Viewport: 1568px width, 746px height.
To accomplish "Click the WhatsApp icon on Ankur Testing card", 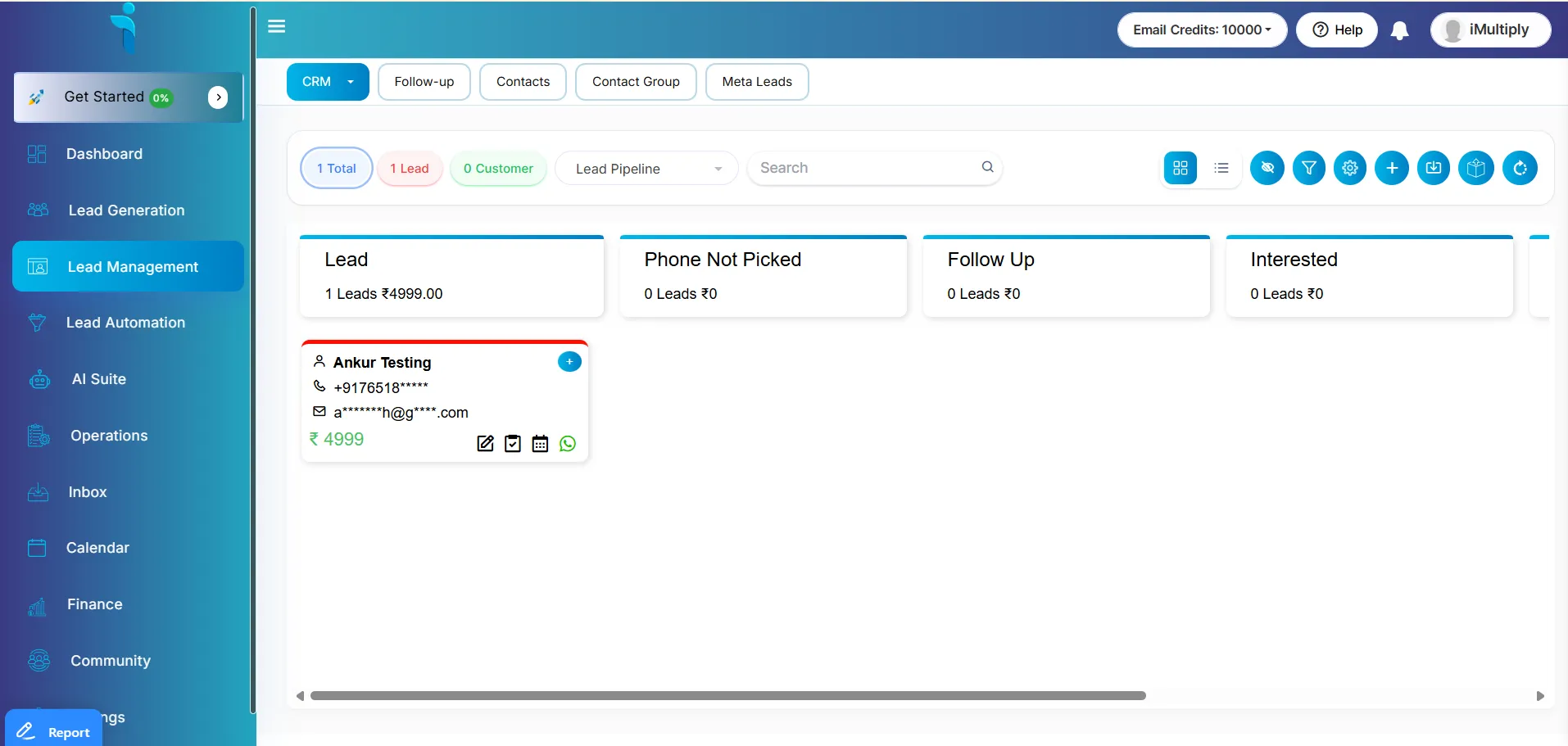I will click(x=568, y=444).
